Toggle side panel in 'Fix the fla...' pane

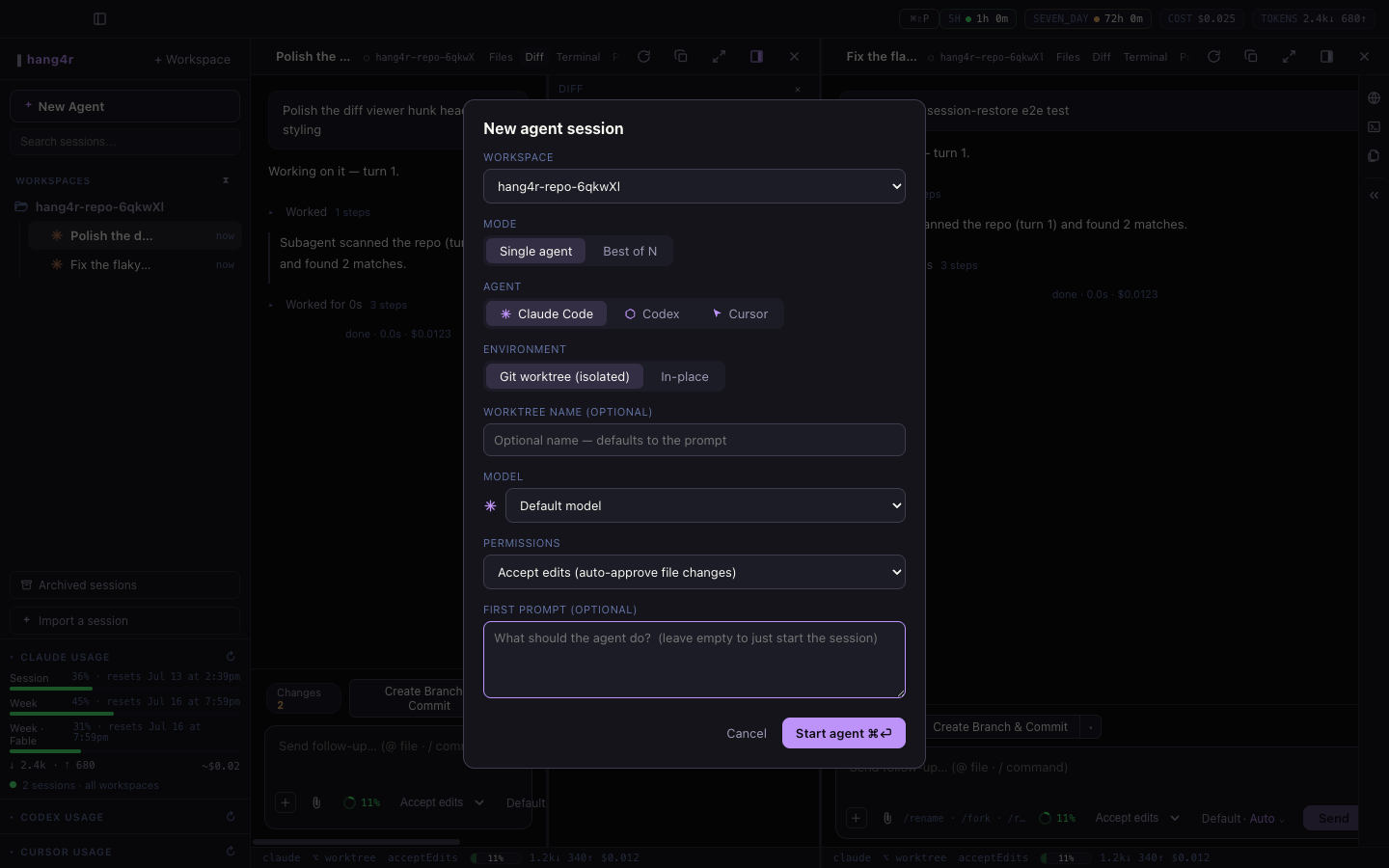click(x=1326, y=57)
